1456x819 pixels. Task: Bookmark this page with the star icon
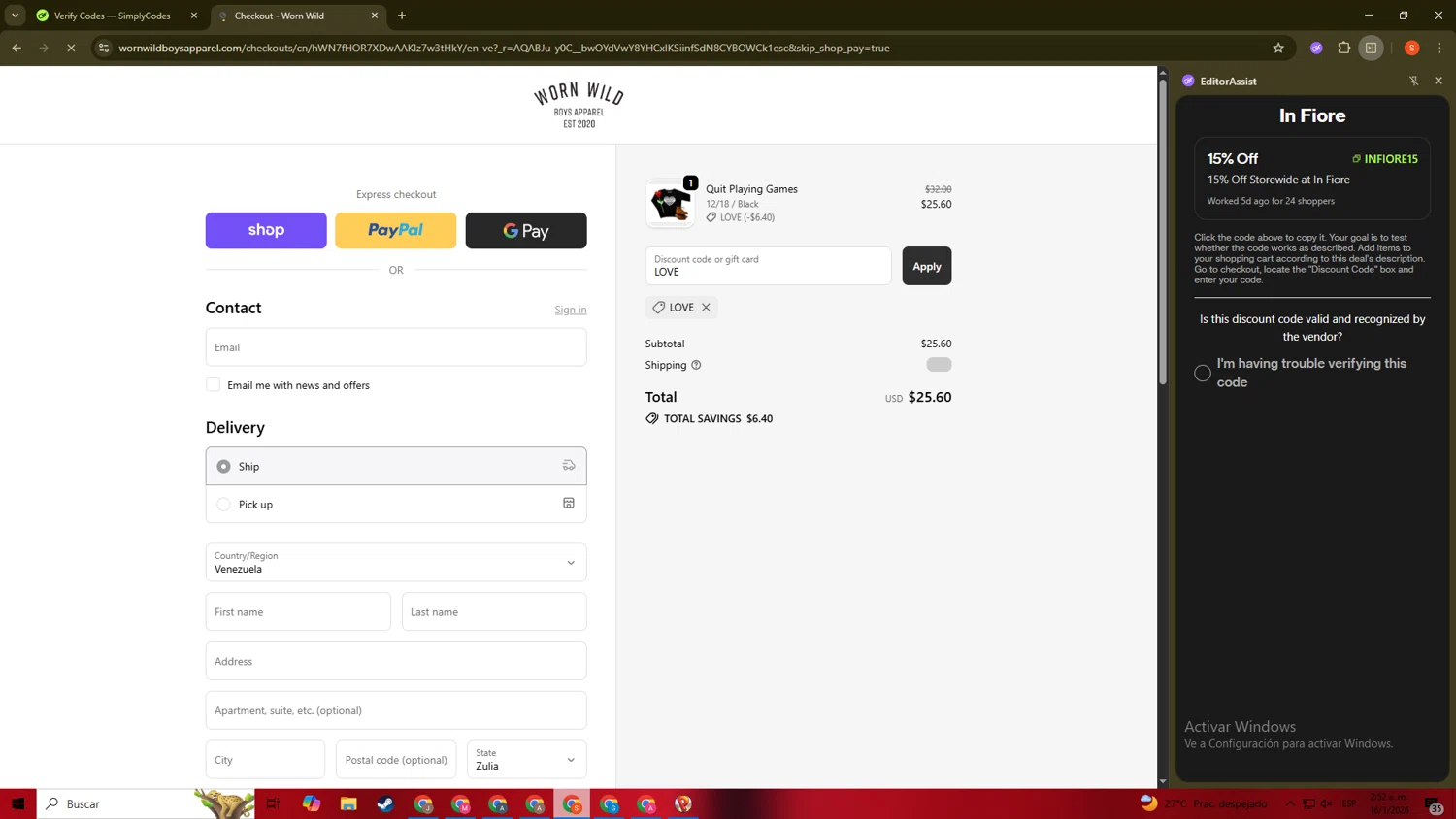[x=1278, y=48]
